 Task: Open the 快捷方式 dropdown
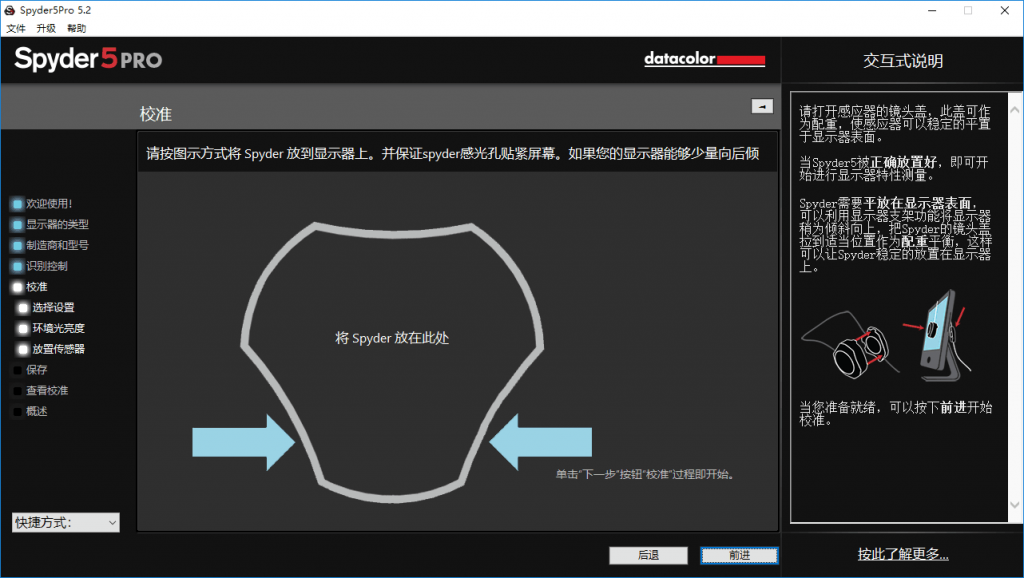pyautogui.click(x=65, y=522)
